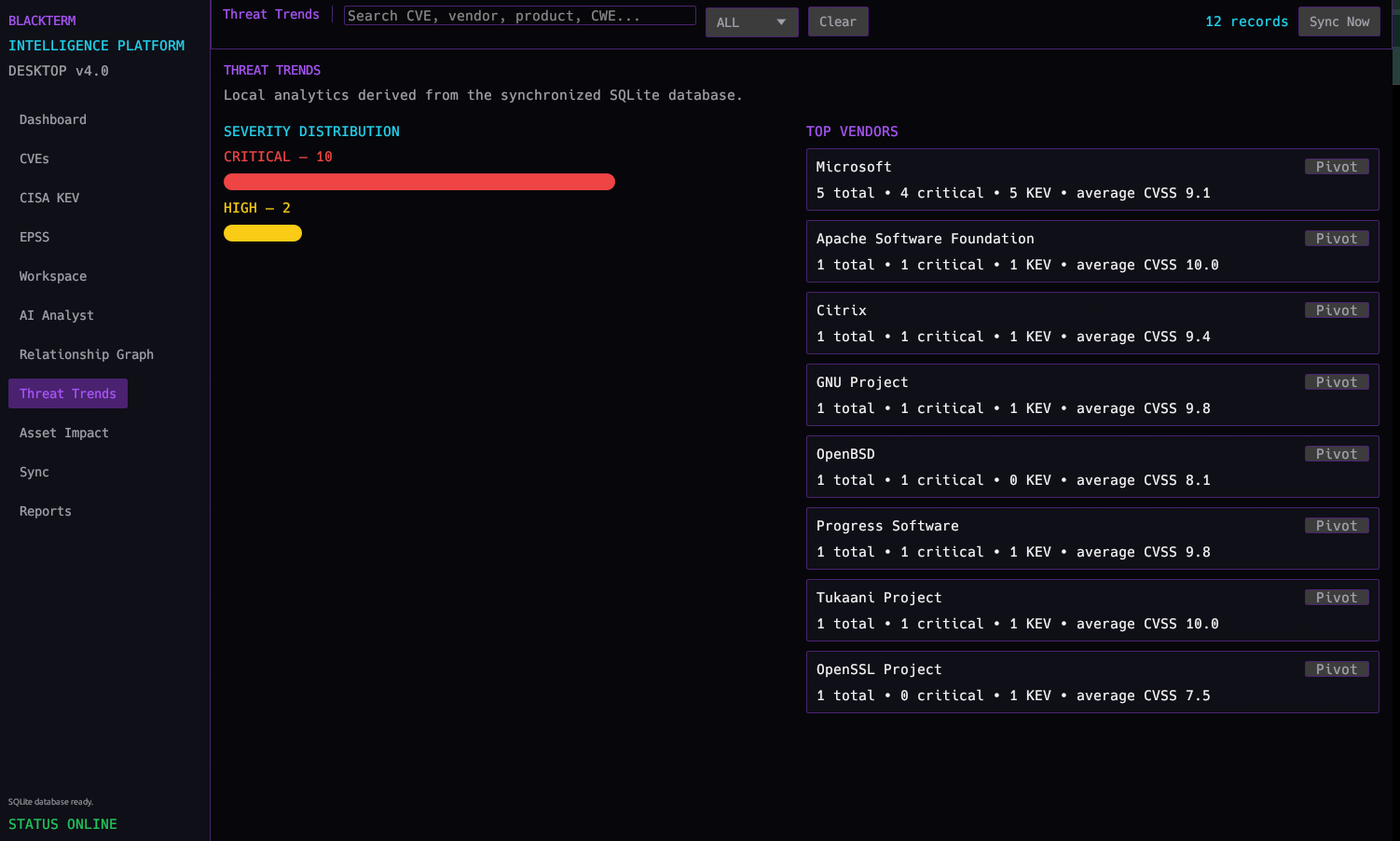Go to CVEs in the sidebar

pos(34,159)
